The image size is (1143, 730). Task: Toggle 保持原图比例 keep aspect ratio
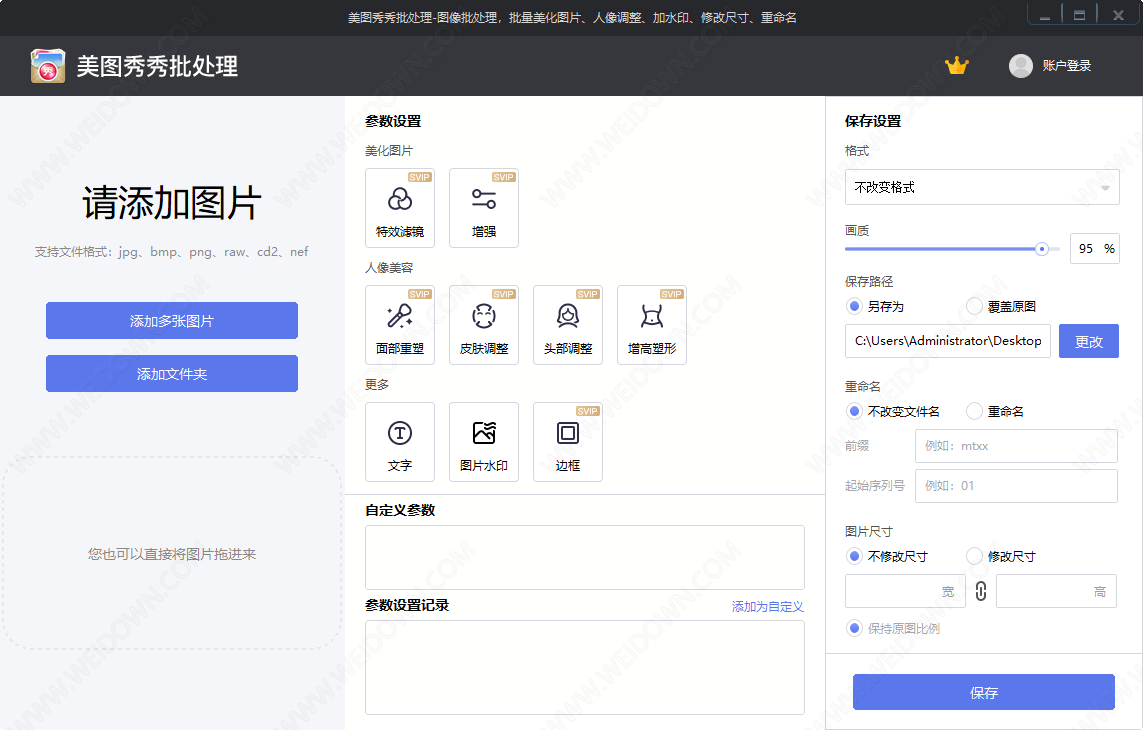893,628
